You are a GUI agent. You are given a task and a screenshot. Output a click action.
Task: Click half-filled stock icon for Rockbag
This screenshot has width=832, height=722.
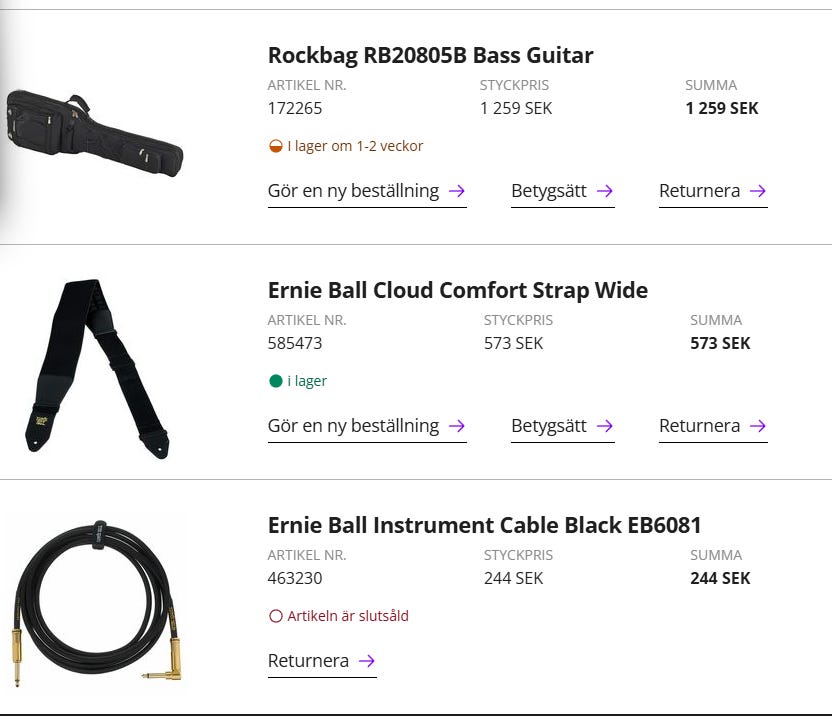point(276,146)
